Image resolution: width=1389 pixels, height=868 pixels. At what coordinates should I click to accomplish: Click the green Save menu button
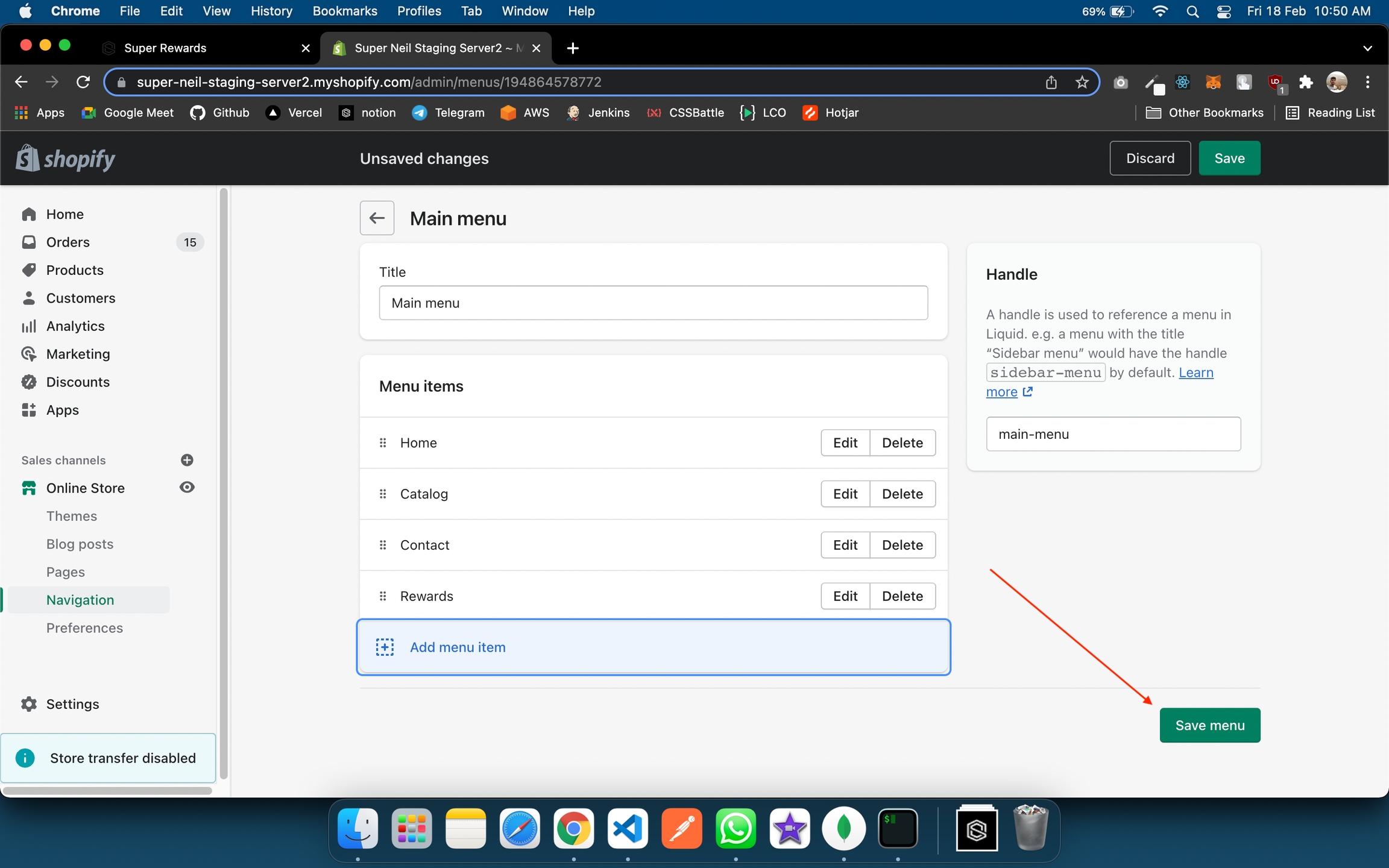[1209, 725]
